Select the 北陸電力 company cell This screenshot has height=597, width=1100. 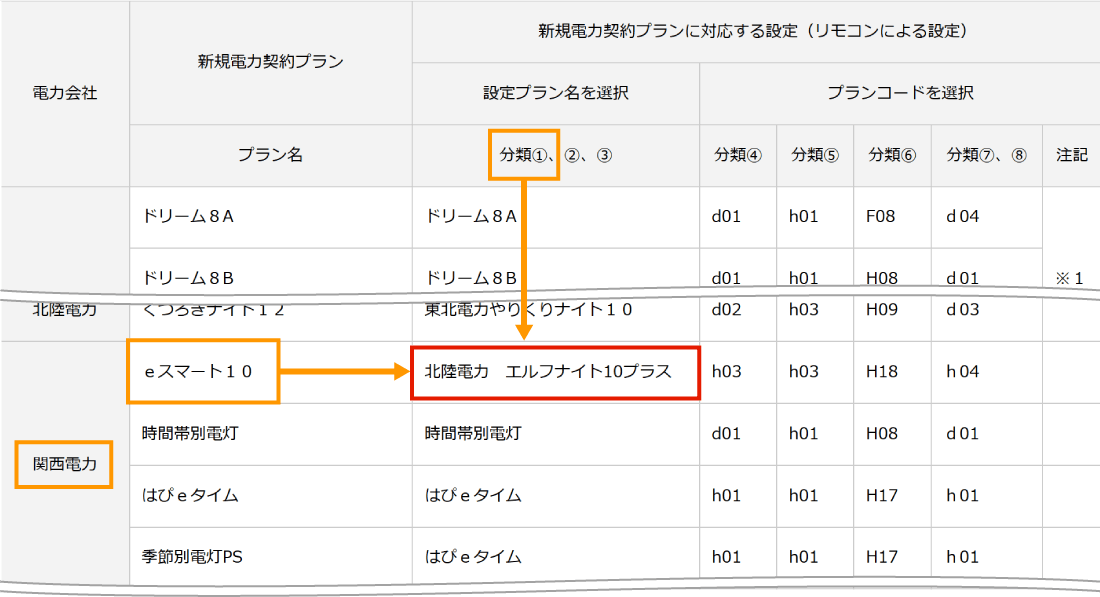coord(65,309)
